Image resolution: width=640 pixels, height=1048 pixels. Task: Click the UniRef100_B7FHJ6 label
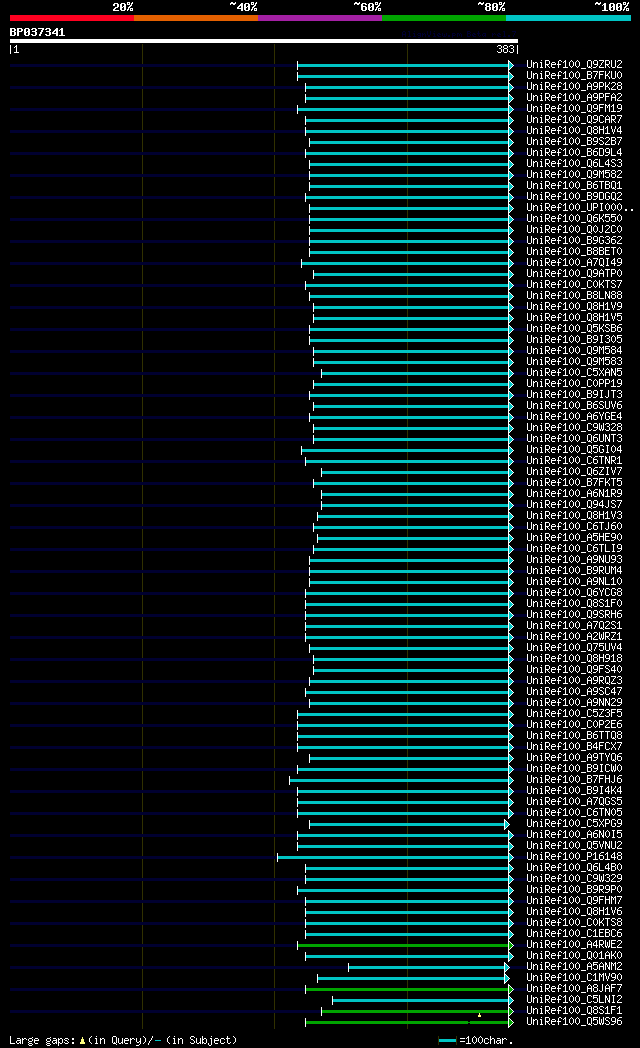[x=574, y=780]
